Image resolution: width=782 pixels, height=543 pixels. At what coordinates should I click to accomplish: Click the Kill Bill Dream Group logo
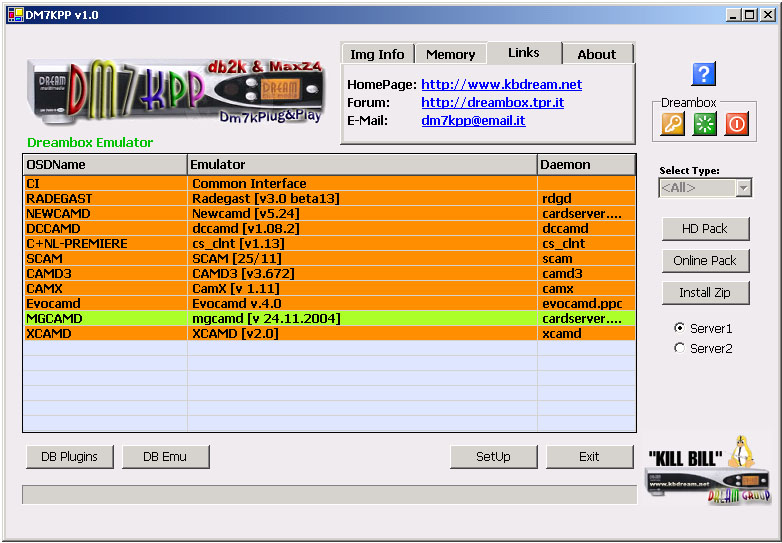point(708,470)
